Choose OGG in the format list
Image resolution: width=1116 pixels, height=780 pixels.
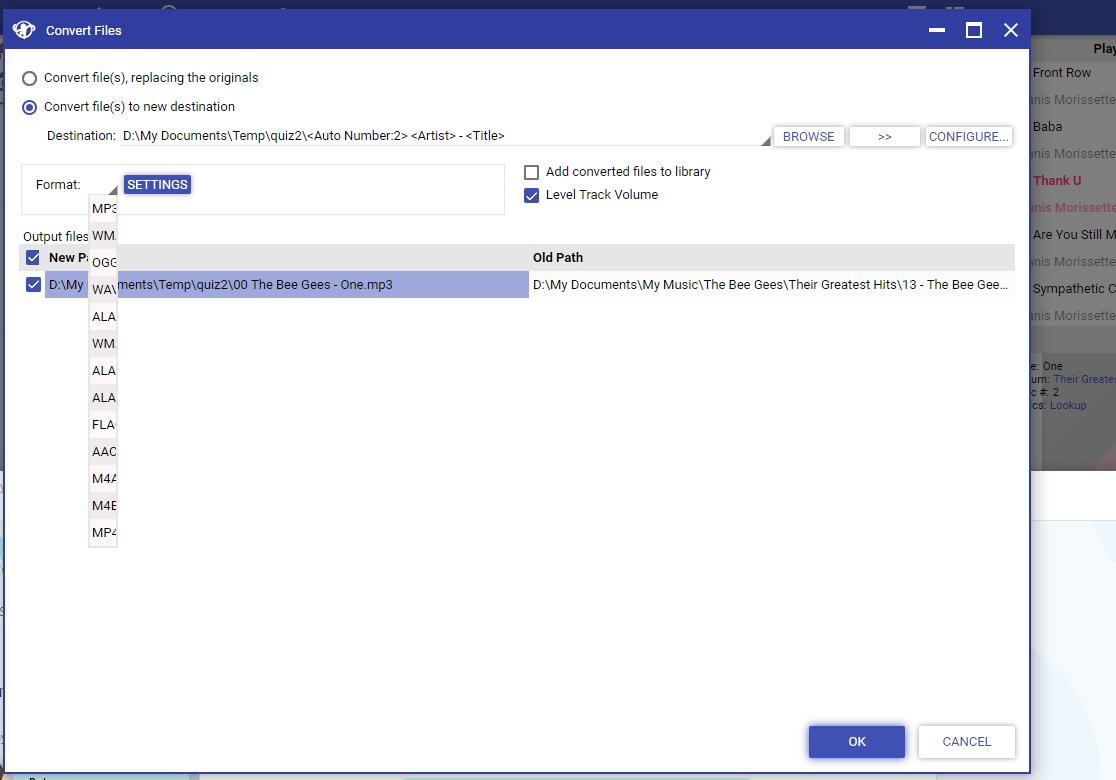click(104, 263)
